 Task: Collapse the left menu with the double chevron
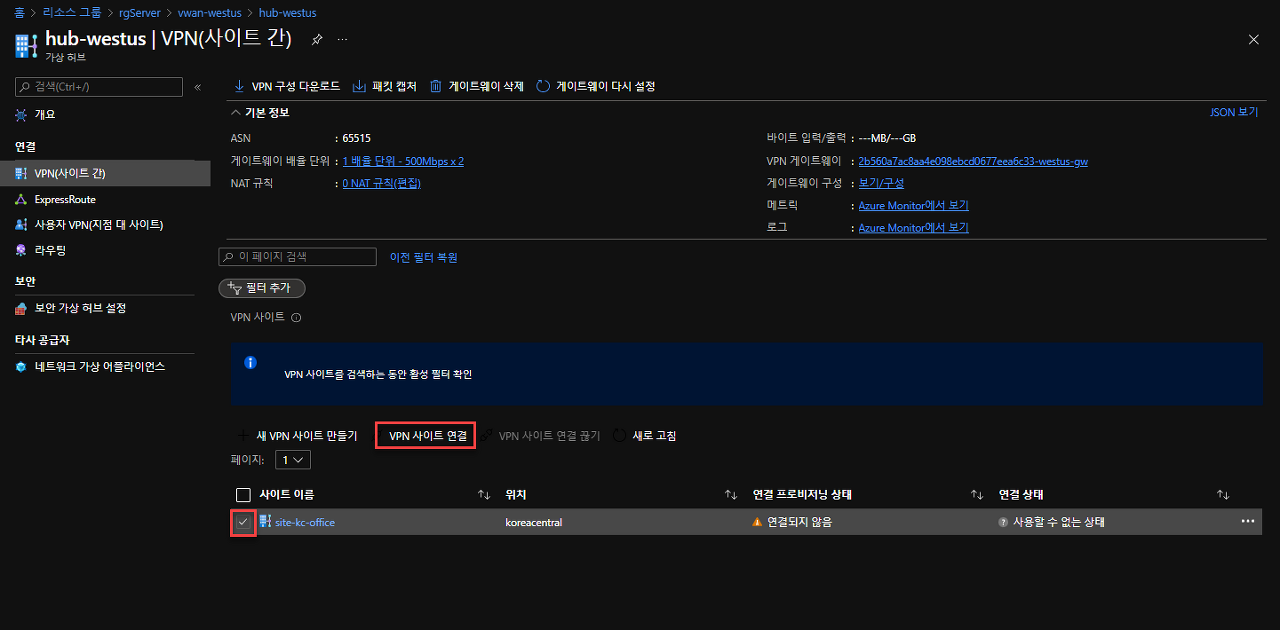click(197, 87)
